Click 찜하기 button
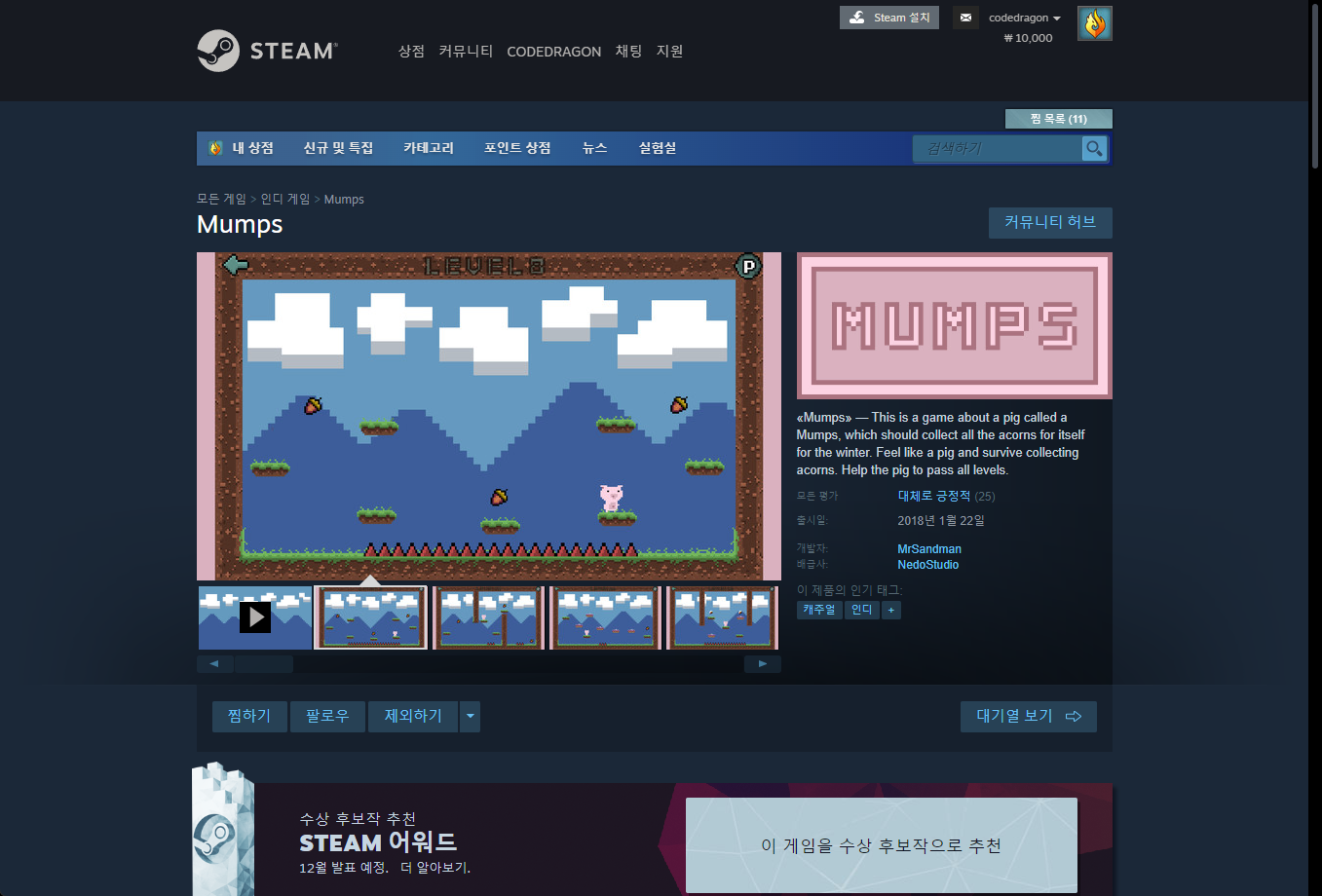 pos(249,717)
